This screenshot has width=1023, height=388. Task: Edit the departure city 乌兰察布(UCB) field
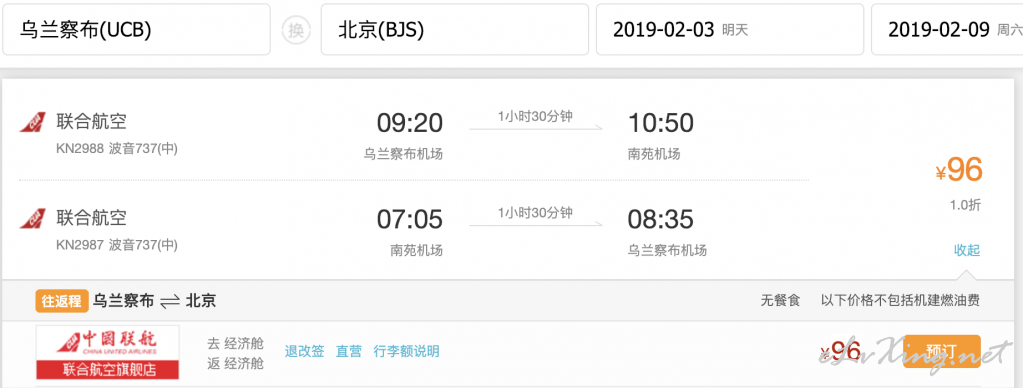(136, 30)
